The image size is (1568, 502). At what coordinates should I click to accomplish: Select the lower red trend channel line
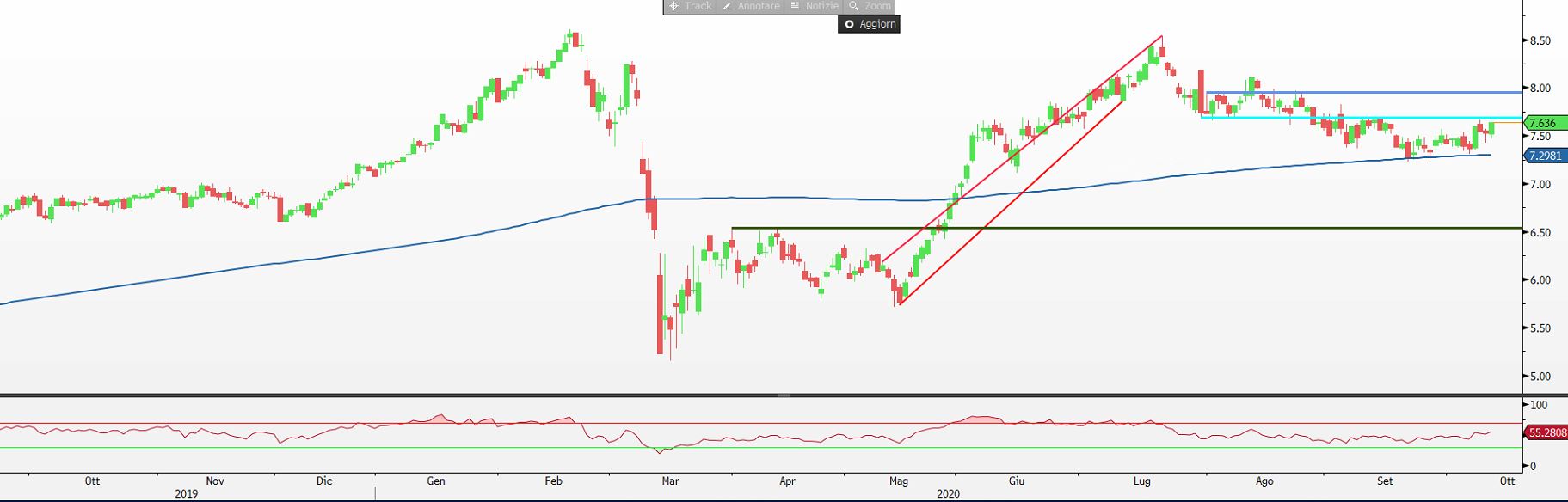coord(1011,202)
